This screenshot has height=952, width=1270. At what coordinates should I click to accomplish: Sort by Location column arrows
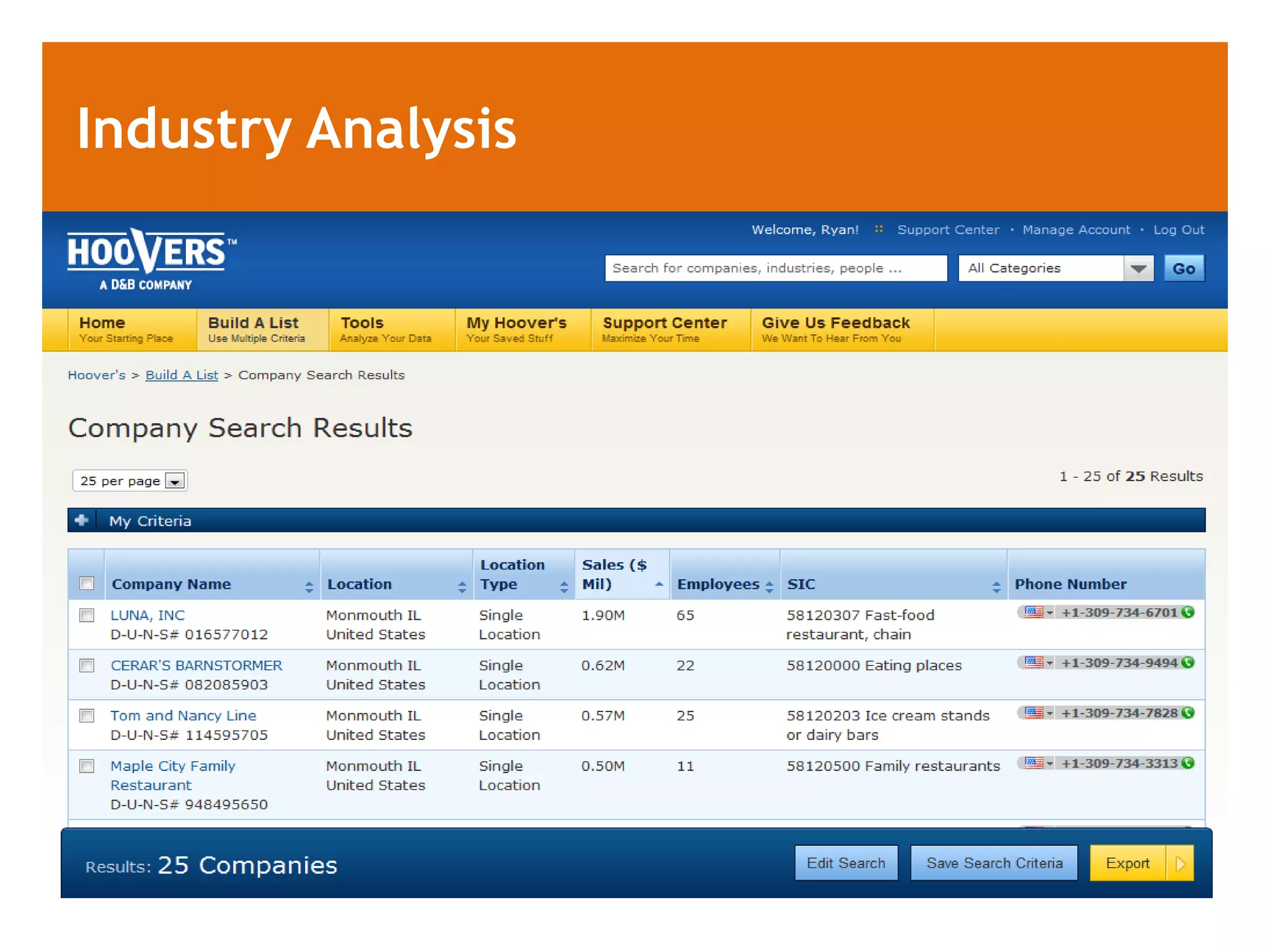[462, 587]
